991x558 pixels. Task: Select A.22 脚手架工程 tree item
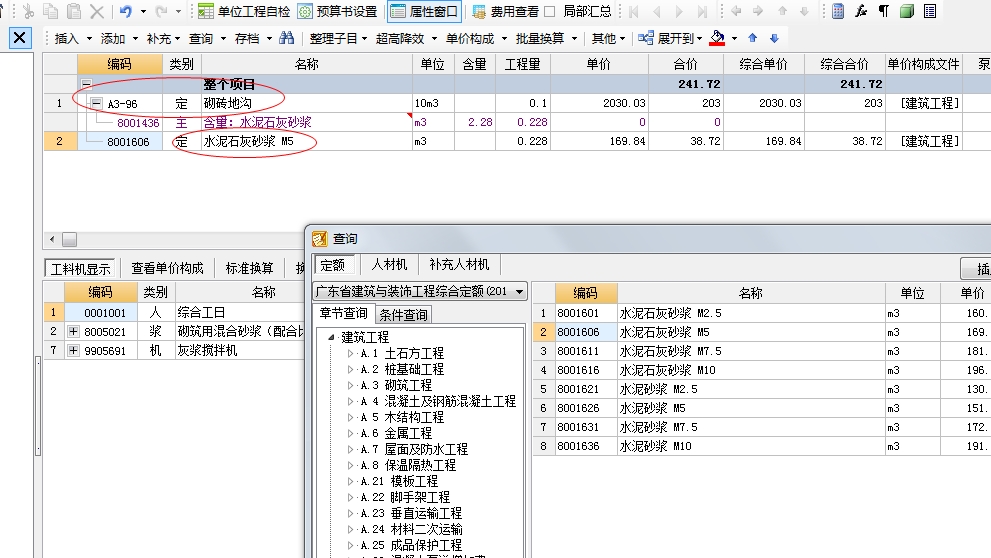point(404,497)
